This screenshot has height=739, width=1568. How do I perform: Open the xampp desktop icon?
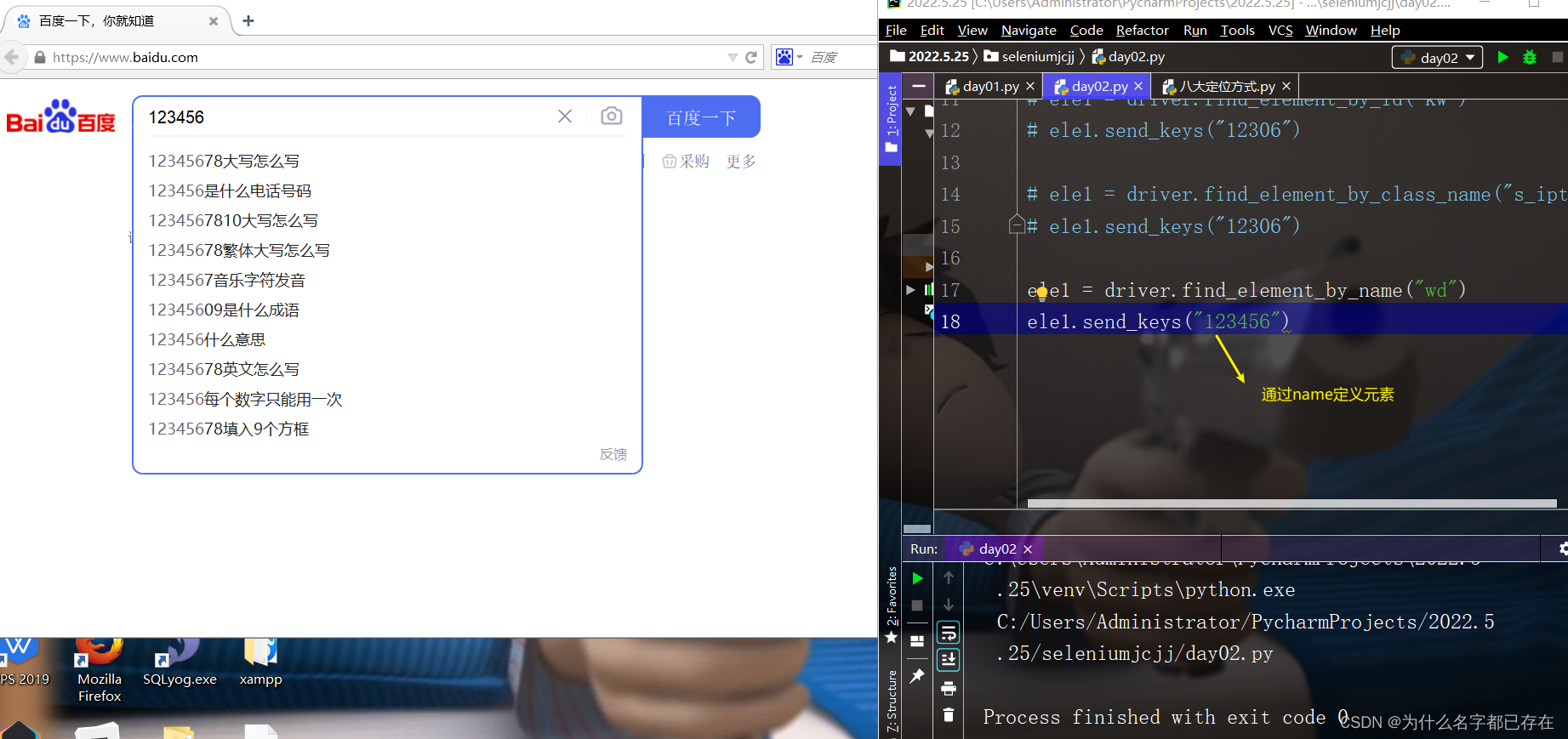[260, 663]
